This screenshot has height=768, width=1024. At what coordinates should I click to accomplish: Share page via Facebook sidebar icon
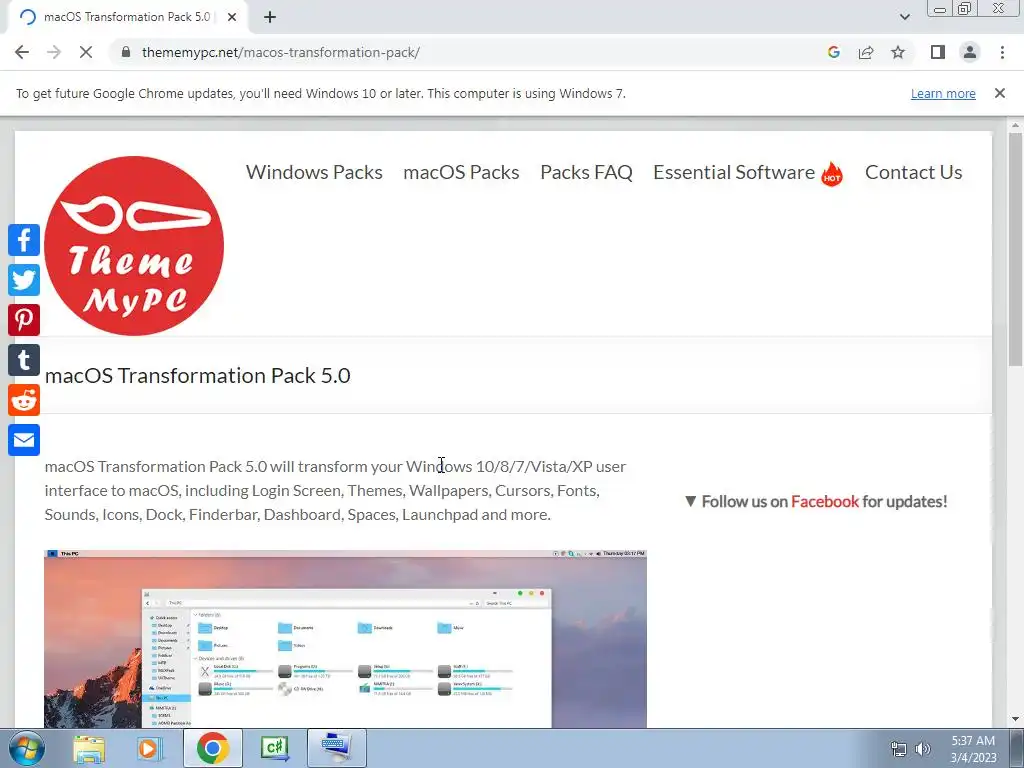click(x=24, y=240)
